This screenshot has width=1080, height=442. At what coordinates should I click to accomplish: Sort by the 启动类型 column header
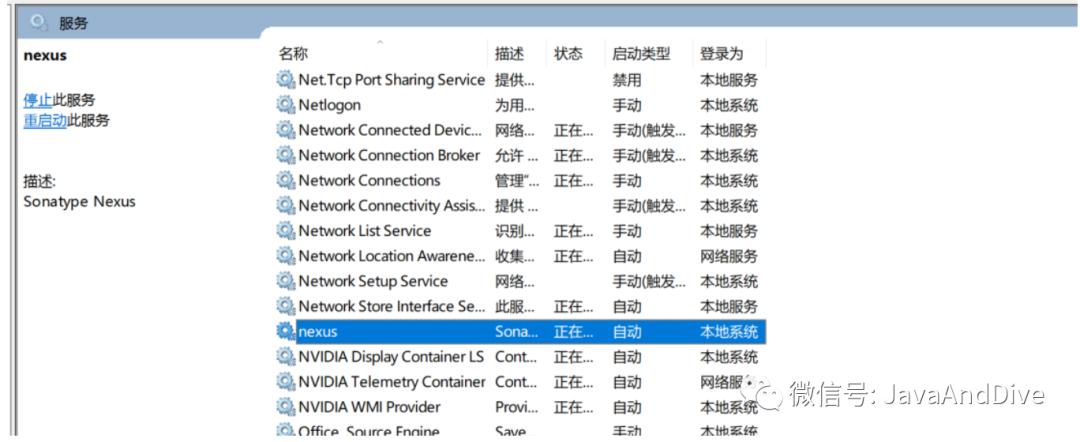(641, 54)
